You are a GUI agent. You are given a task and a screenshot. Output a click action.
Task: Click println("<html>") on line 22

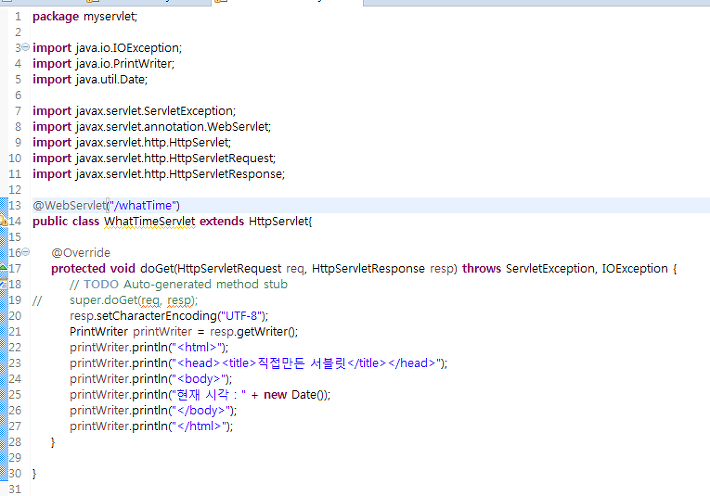click(x=149, y=347)
